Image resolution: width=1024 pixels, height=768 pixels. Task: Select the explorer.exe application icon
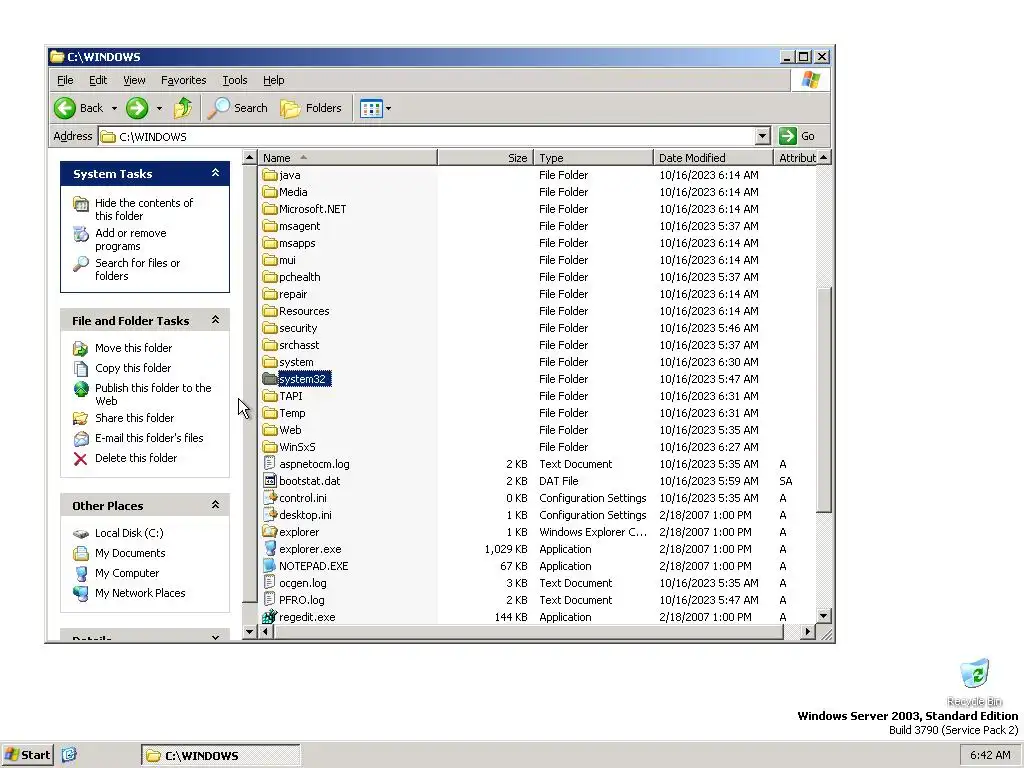[270, 549]
